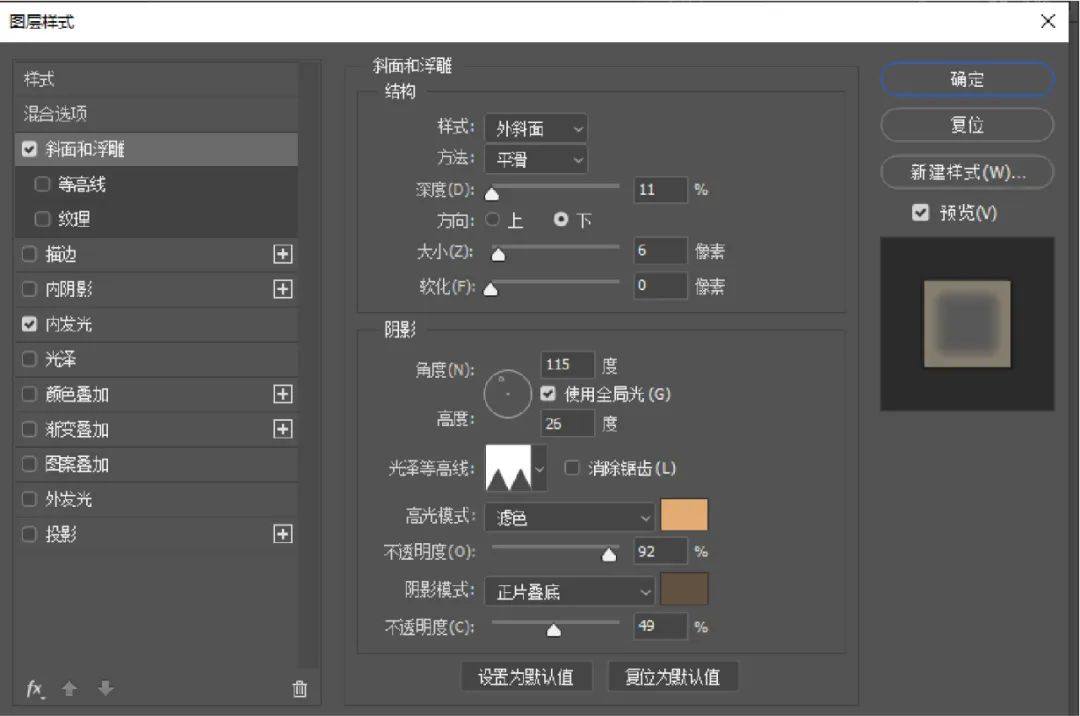The image size is (1080, 716).
Task: Disable 使用全局光 checkbox
Action: click(x=548, y=394)
